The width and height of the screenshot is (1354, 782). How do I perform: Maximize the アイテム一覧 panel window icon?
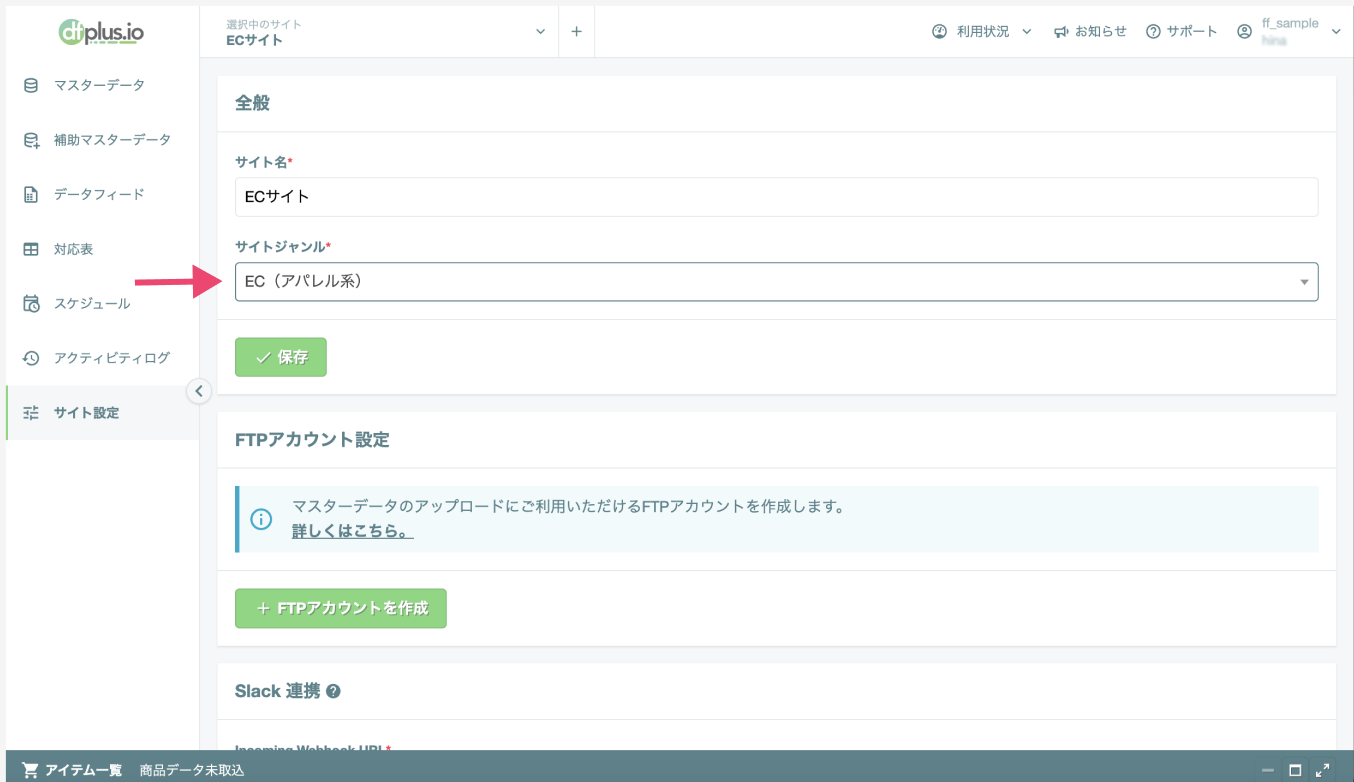click(x=1295, y=770)
